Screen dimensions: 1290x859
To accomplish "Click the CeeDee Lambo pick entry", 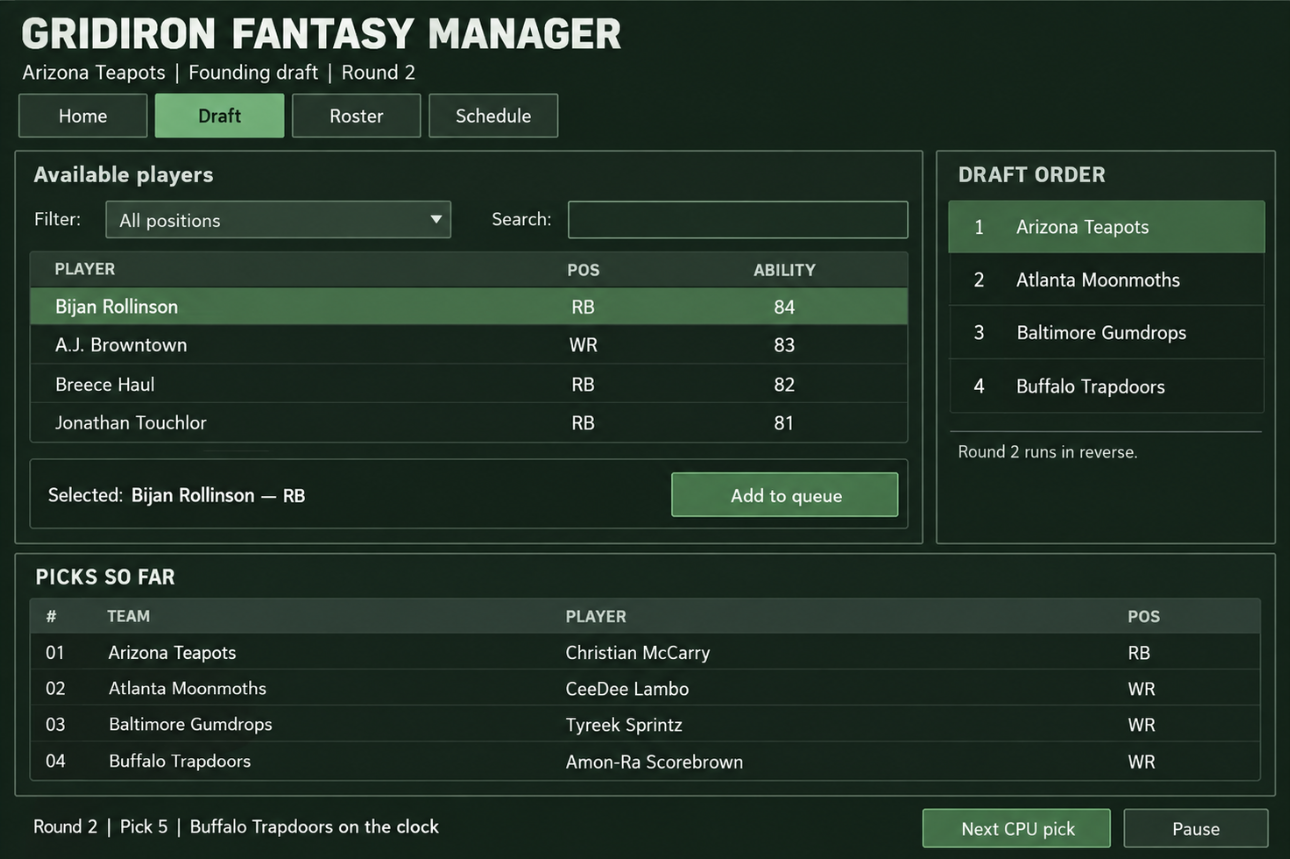I will pos(645,688).
